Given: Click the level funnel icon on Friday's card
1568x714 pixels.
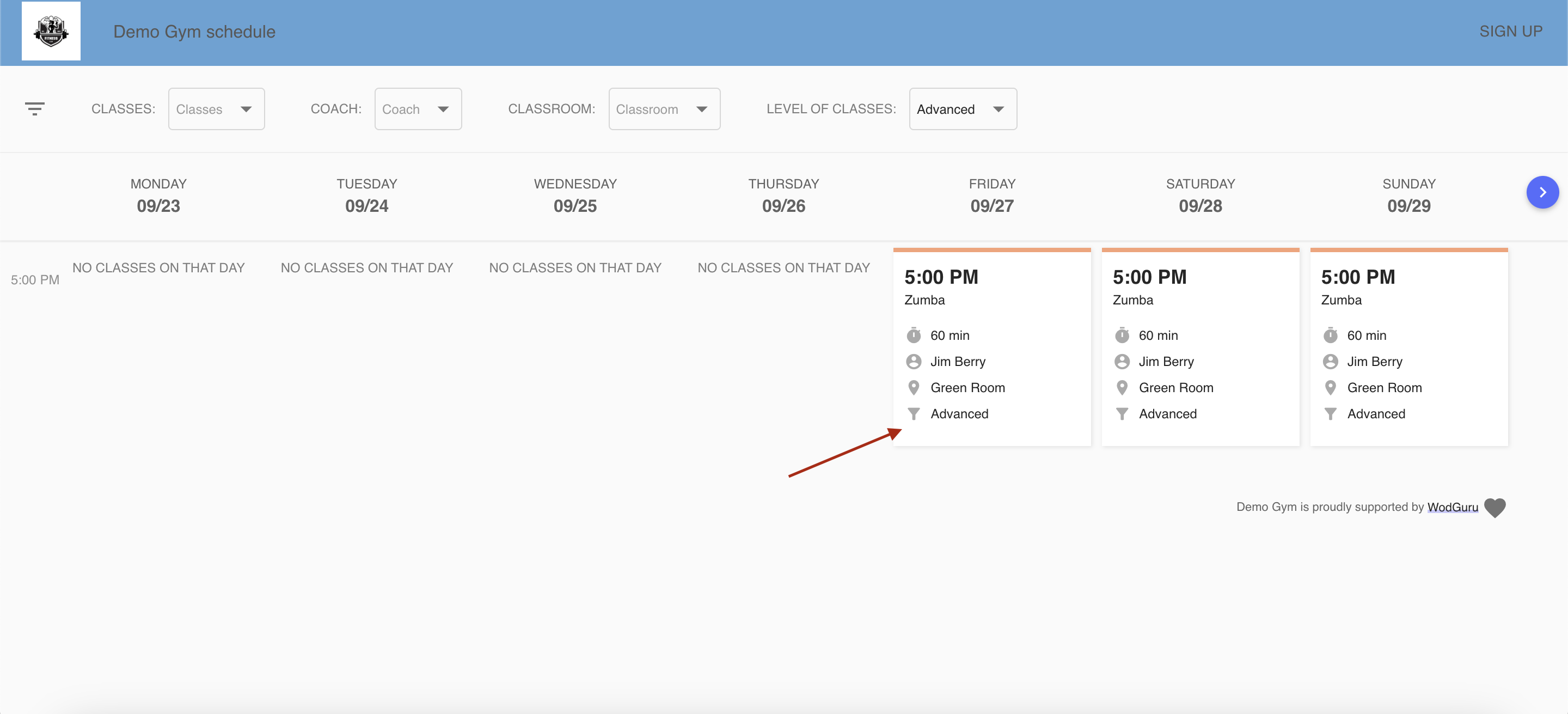Looking at the screenshot, I should click(913, 414).
